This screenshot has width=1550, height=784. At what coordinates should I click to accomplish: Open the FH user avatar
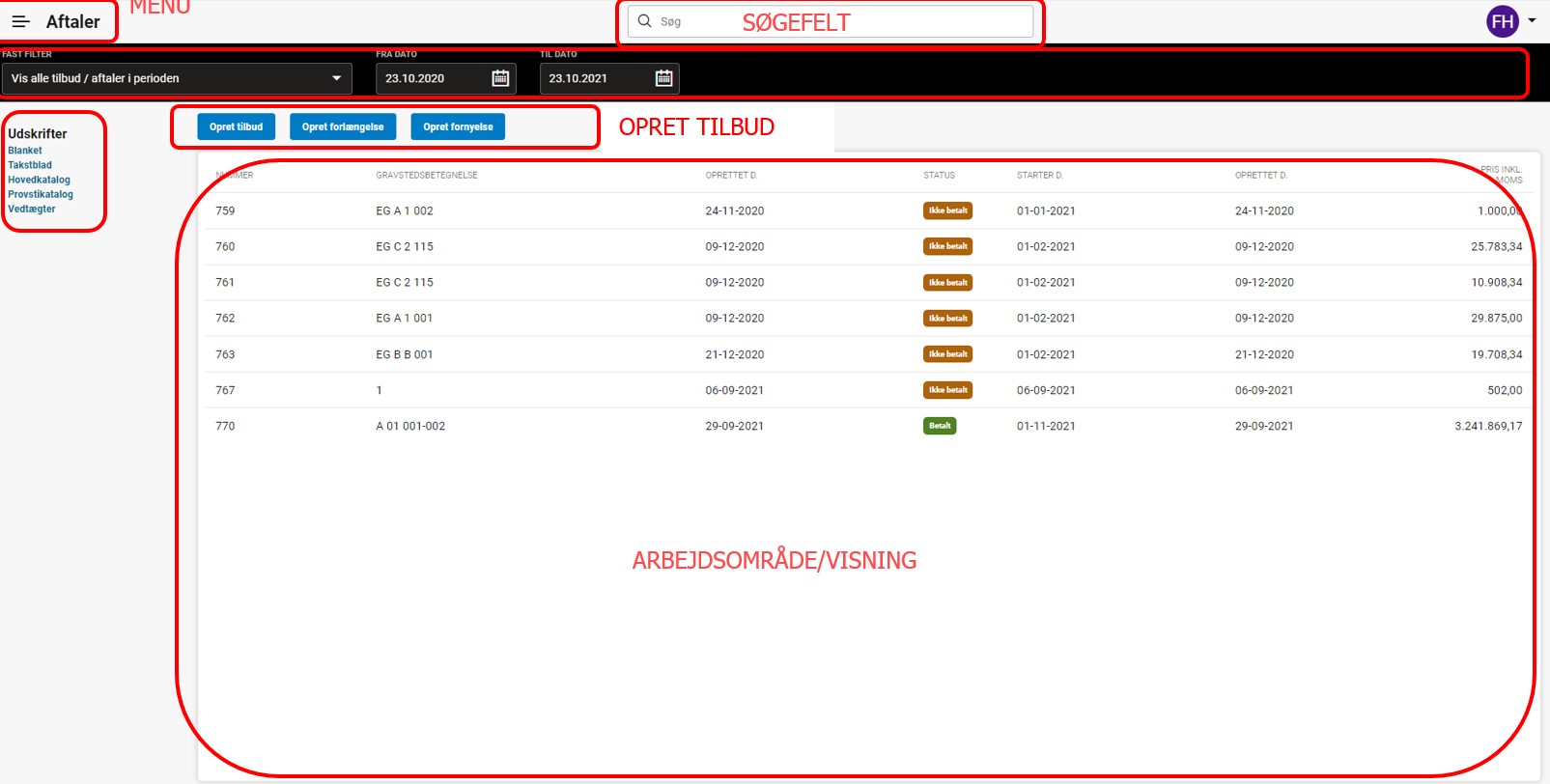click(1503, 21)
